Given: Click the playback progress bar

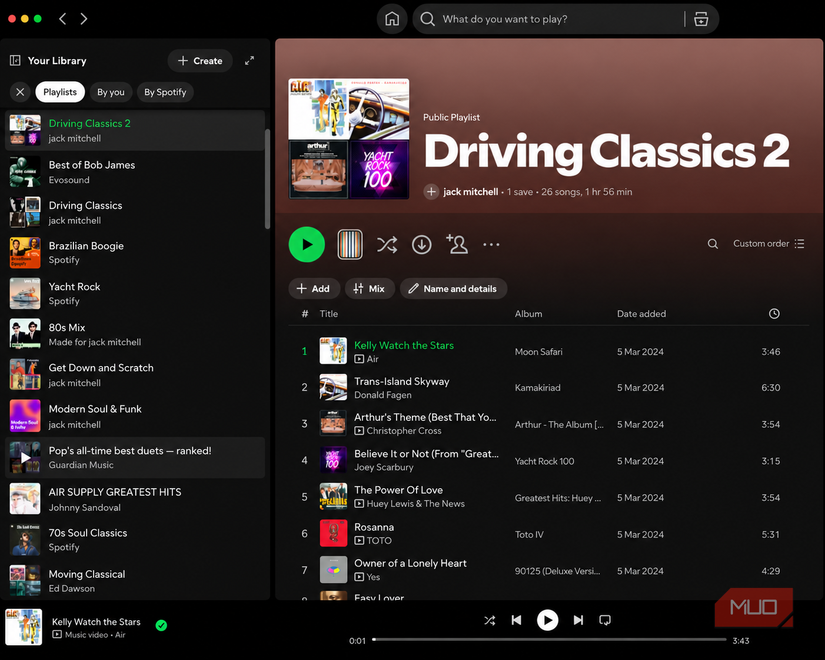Looking at the screenshot, I should pos(549,640).
